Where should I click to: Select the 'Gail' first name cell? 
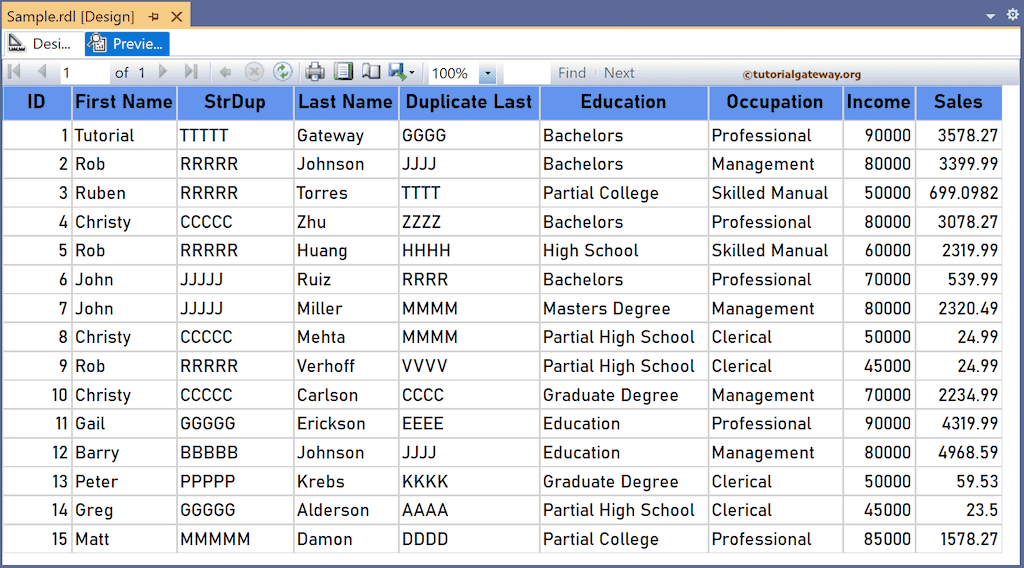click(123, 424)
